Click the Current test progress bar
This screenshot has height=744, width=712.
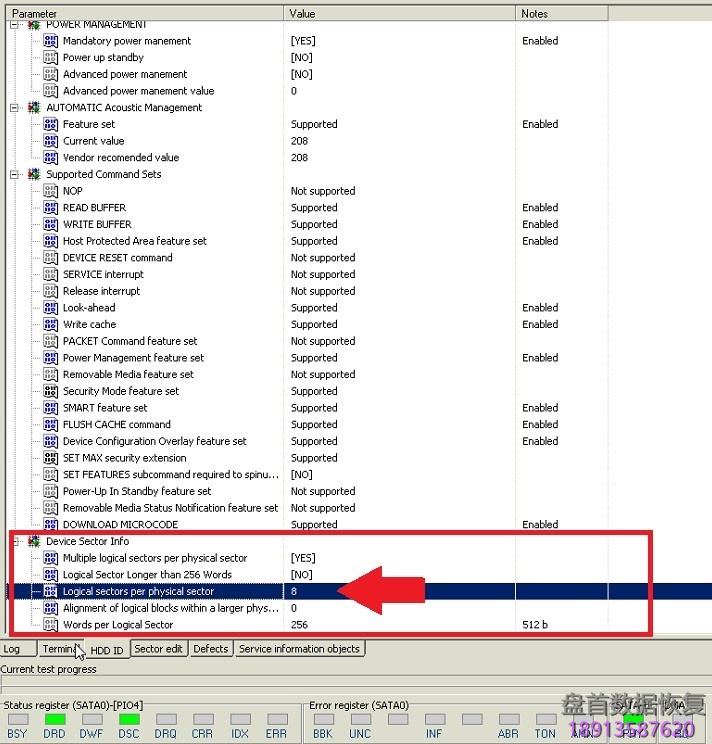356,686
